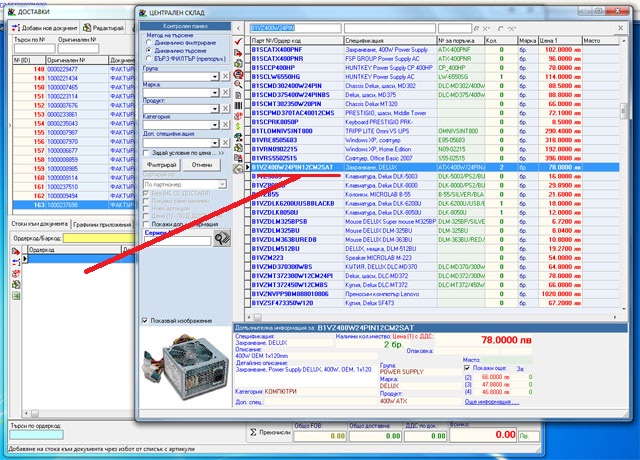640x460 pixels.
Task: Click the house-shaped icon at the strip bottom
Action: (x=238, y=169)
